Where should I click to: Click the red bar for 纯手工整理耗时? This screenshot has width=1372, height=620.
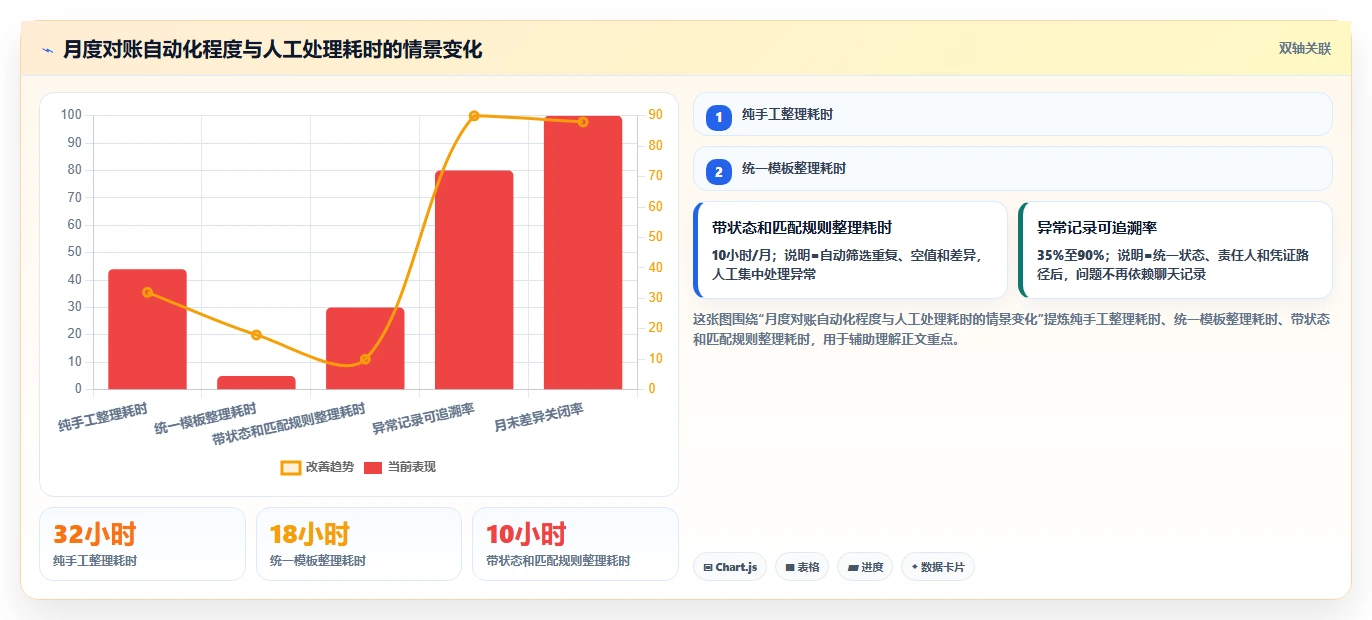[x=147, y=329]
